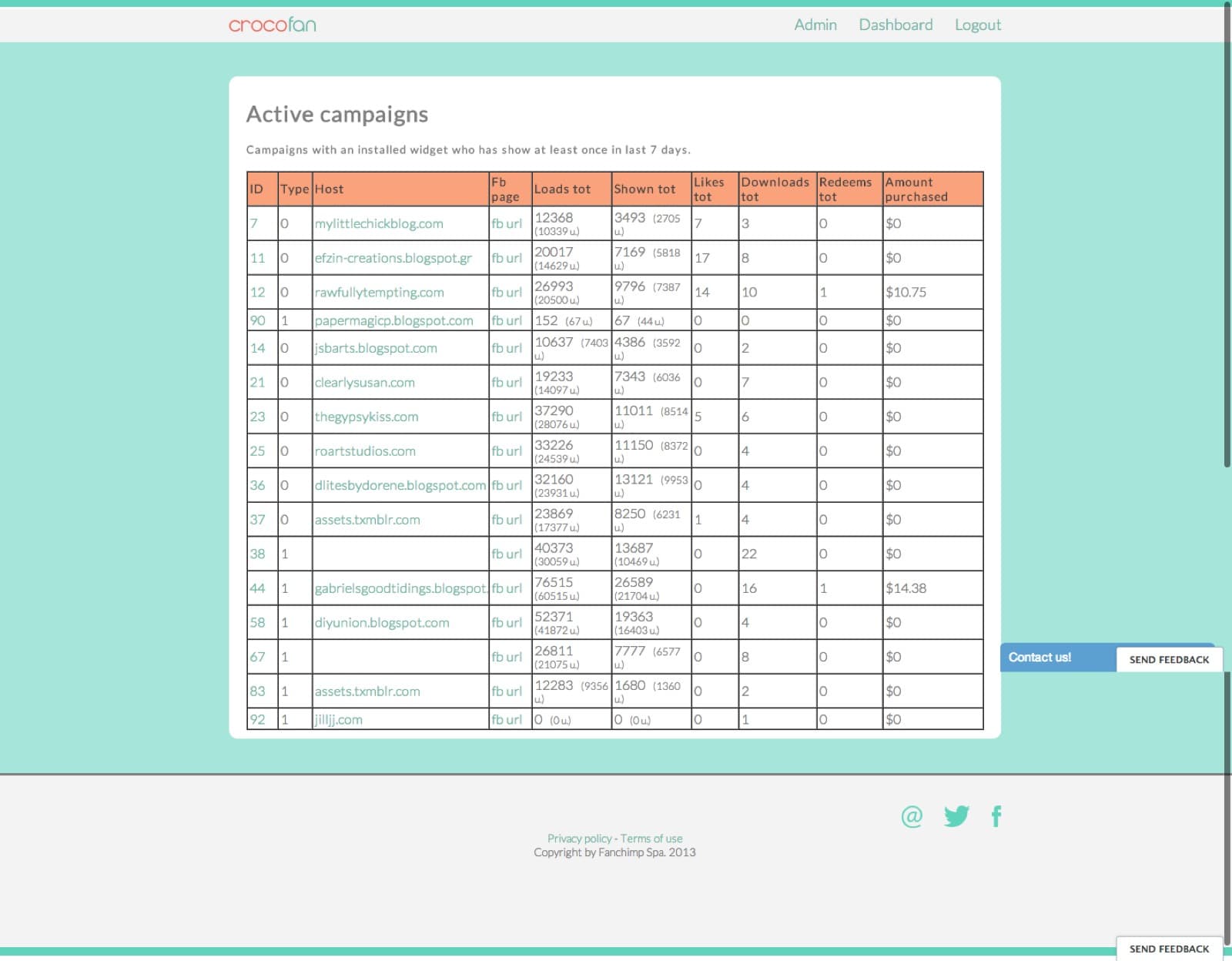1232x961 pixels.
Task: Open the Terms of use link
Action: (x=651, y=839)
